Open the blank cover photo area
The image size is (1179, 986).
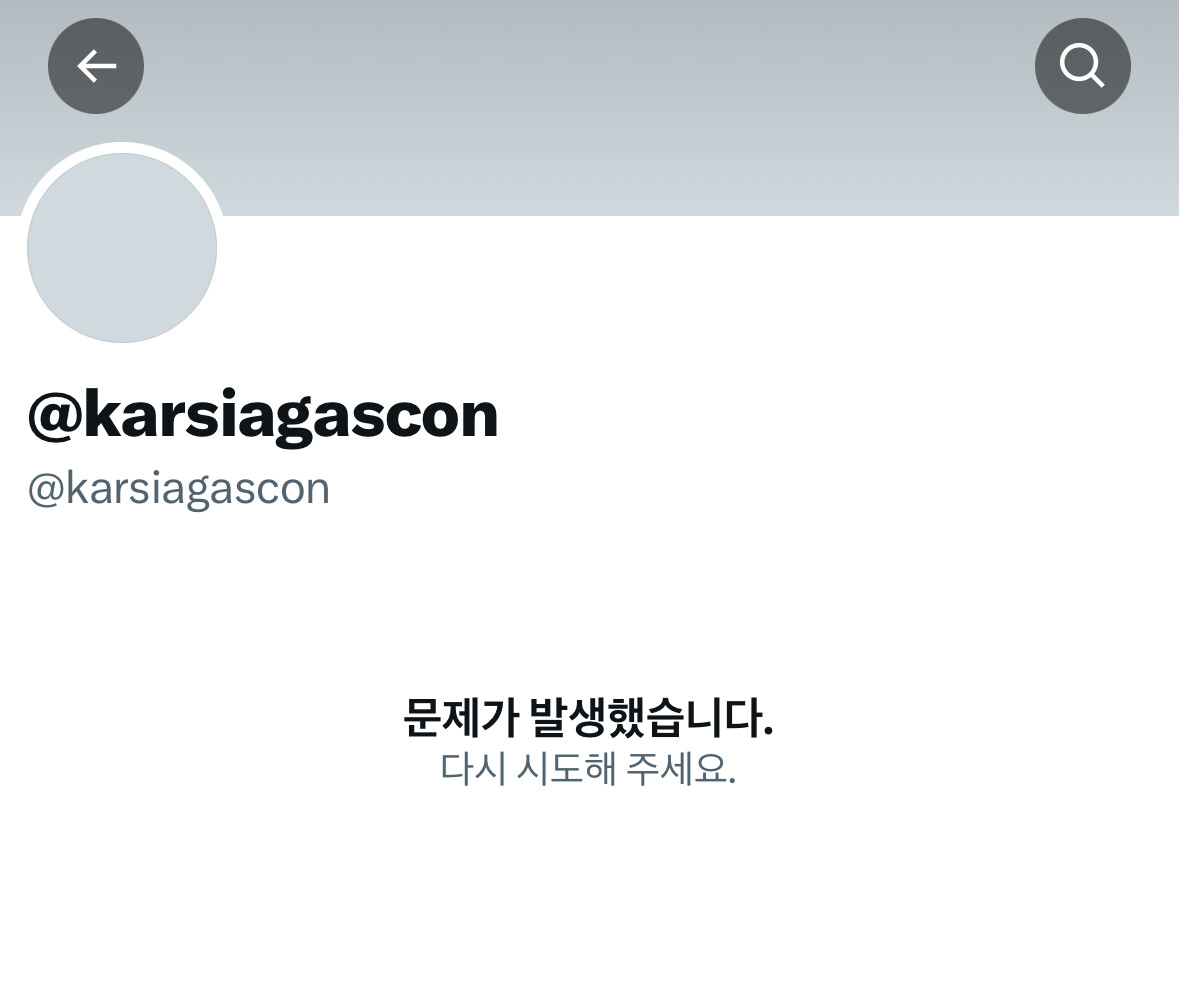(590, 108)
